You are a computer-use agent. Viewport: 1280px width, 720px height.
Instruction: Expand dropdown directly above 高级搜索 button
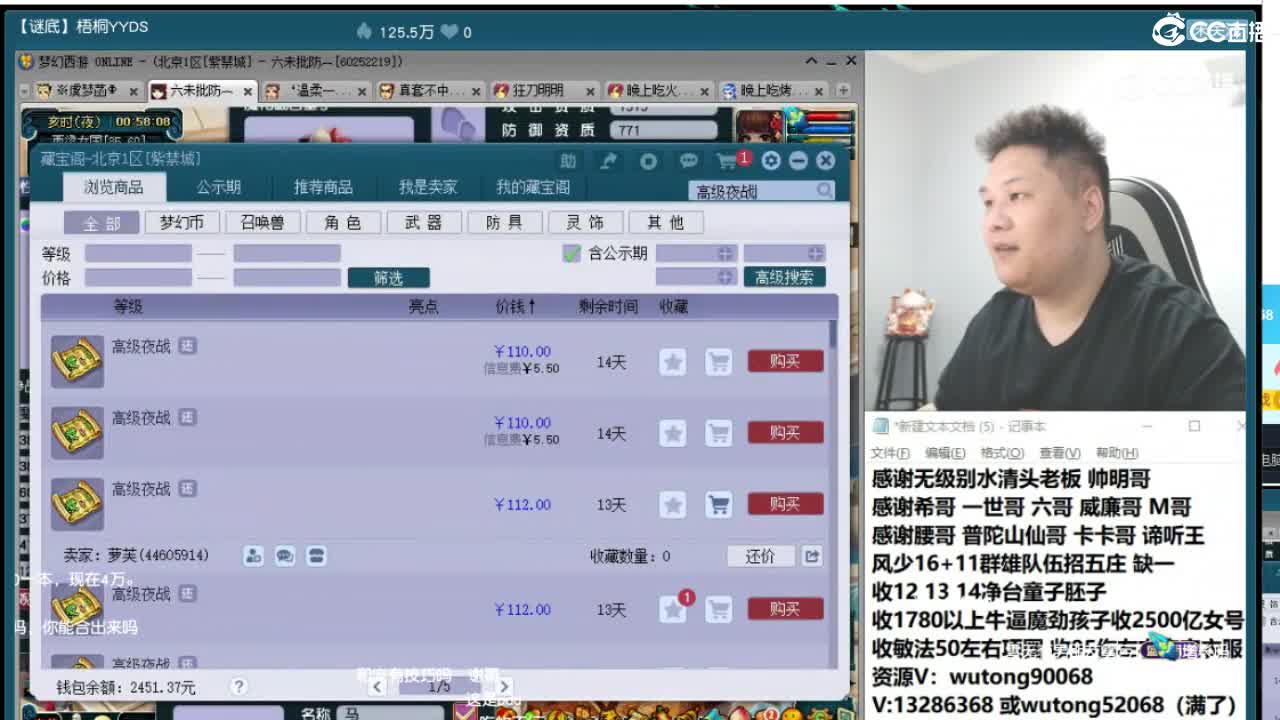click(x=784, y=253)
